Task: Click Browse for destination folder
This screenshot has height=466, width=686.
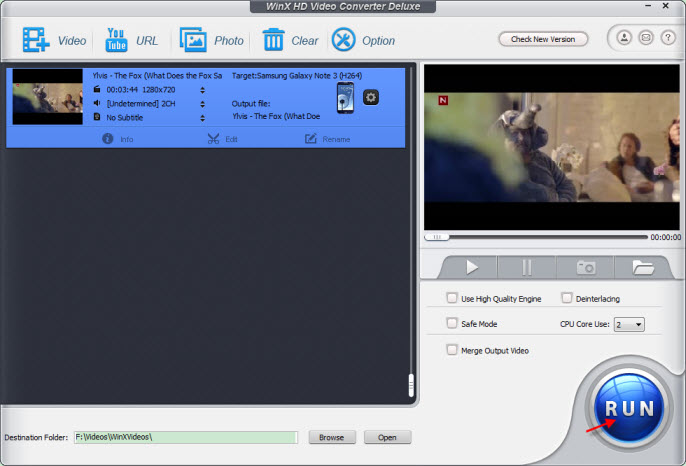Action: click(x=332, y=437)
